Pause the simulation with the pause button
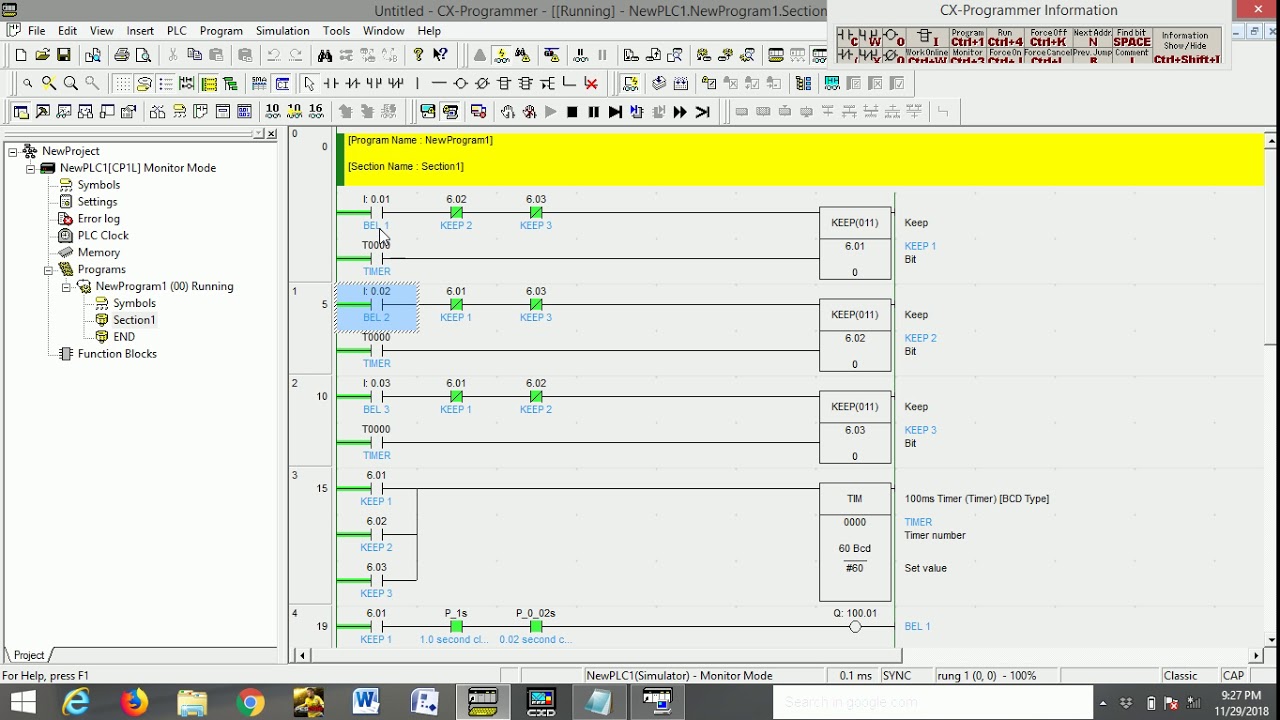The image size is (1280, 720). (593, 112)
